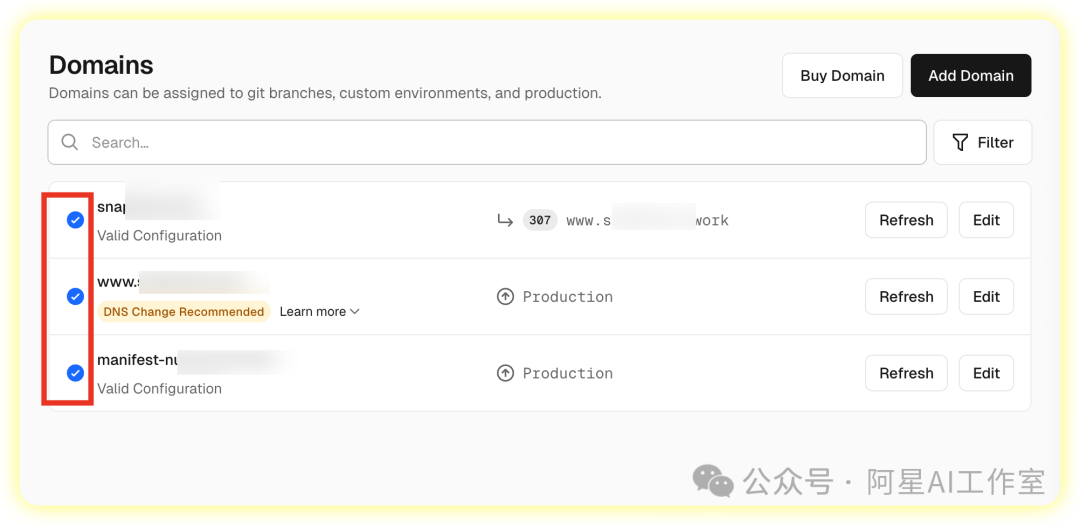Screen dimensions: 1080x525
Task: Expand the Learn more chevron
Action: [x=354, y=312]
